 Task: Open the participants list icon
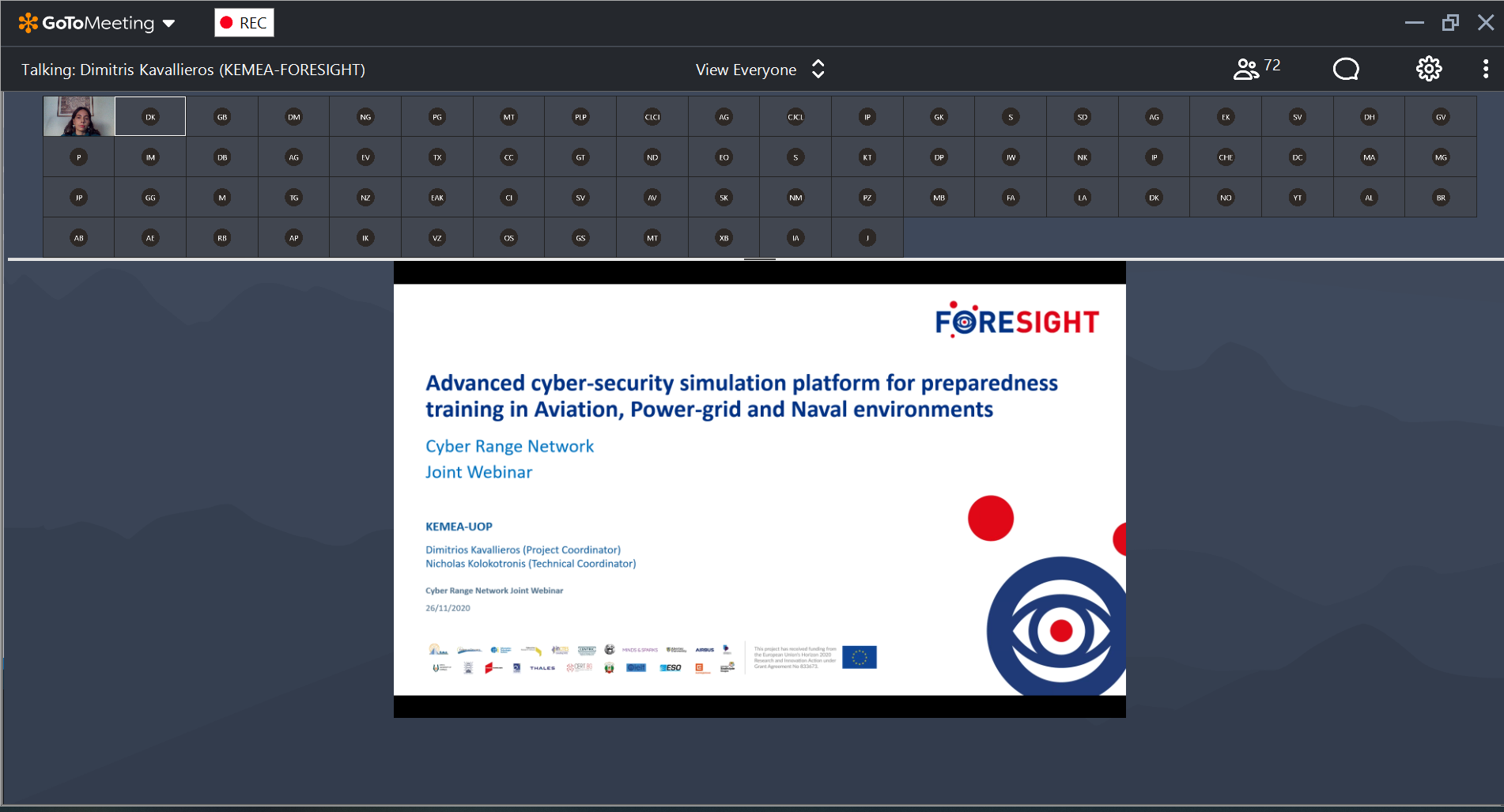tap(1246, 70)
